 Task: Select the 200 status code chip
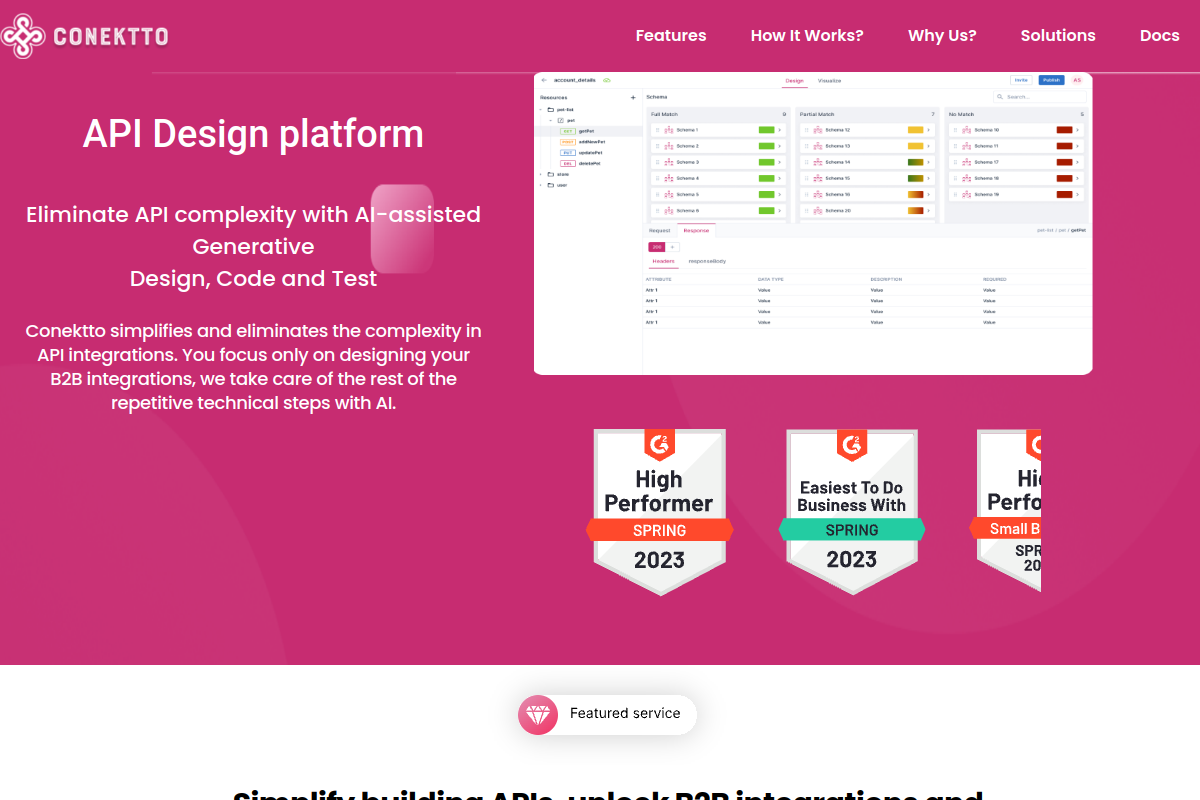click(x=657, y=247)
